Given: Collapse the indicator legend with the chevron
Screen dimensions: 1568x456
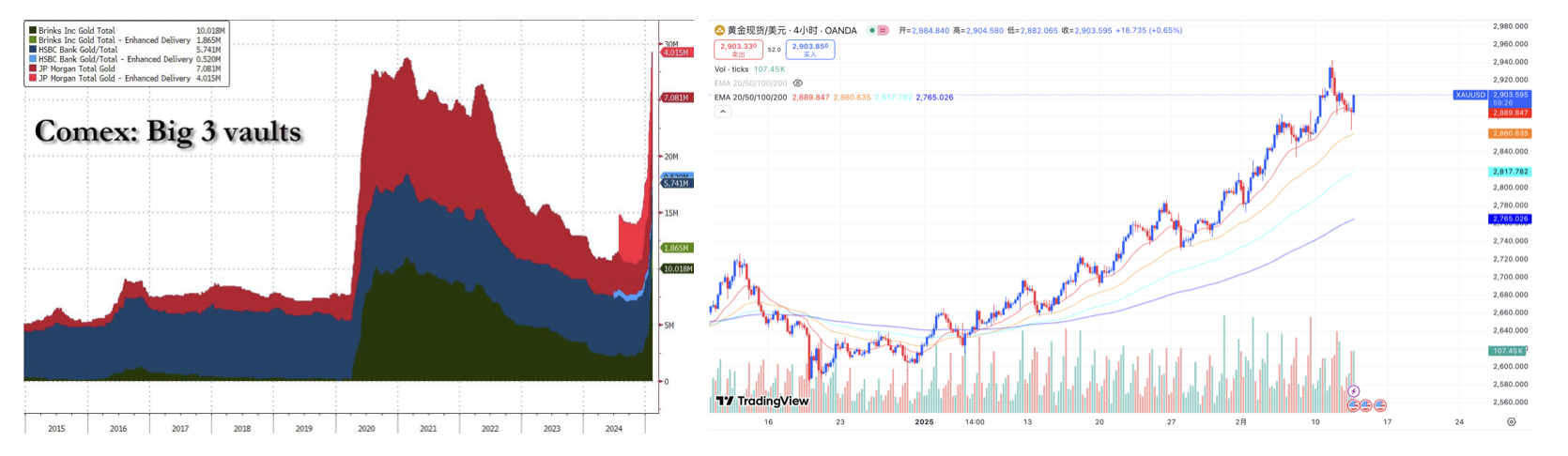Looking at the screenshot, I should 722,112.
